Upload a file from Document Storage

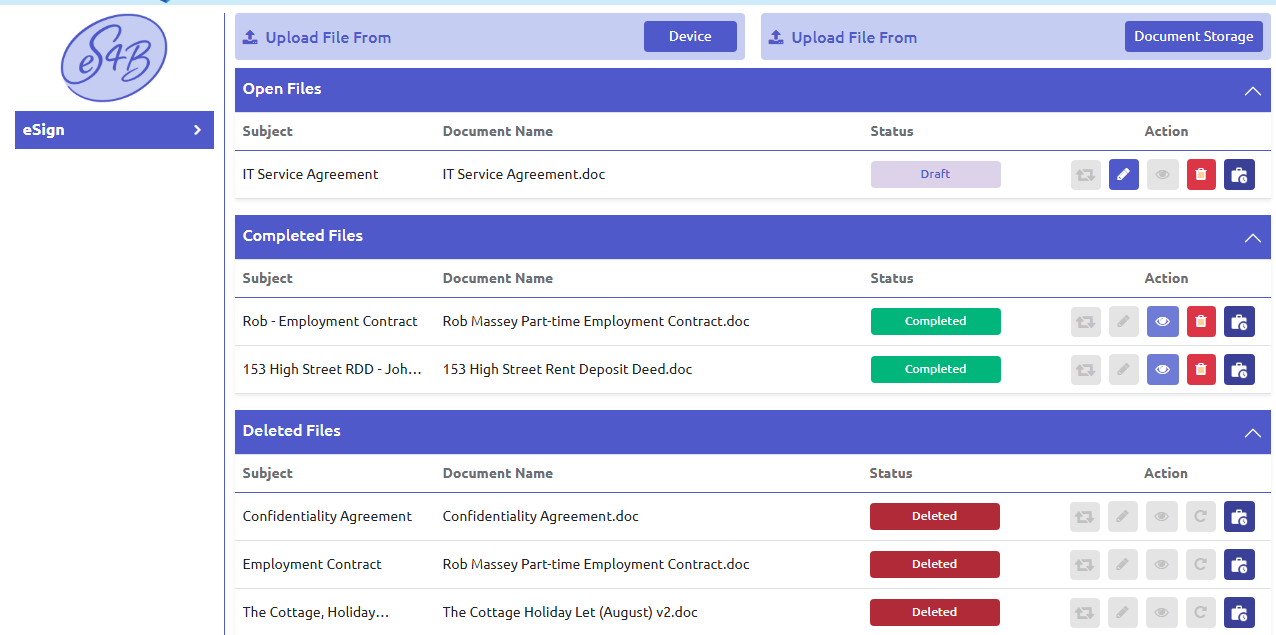pyautogui.click(x=1194, y=35)
